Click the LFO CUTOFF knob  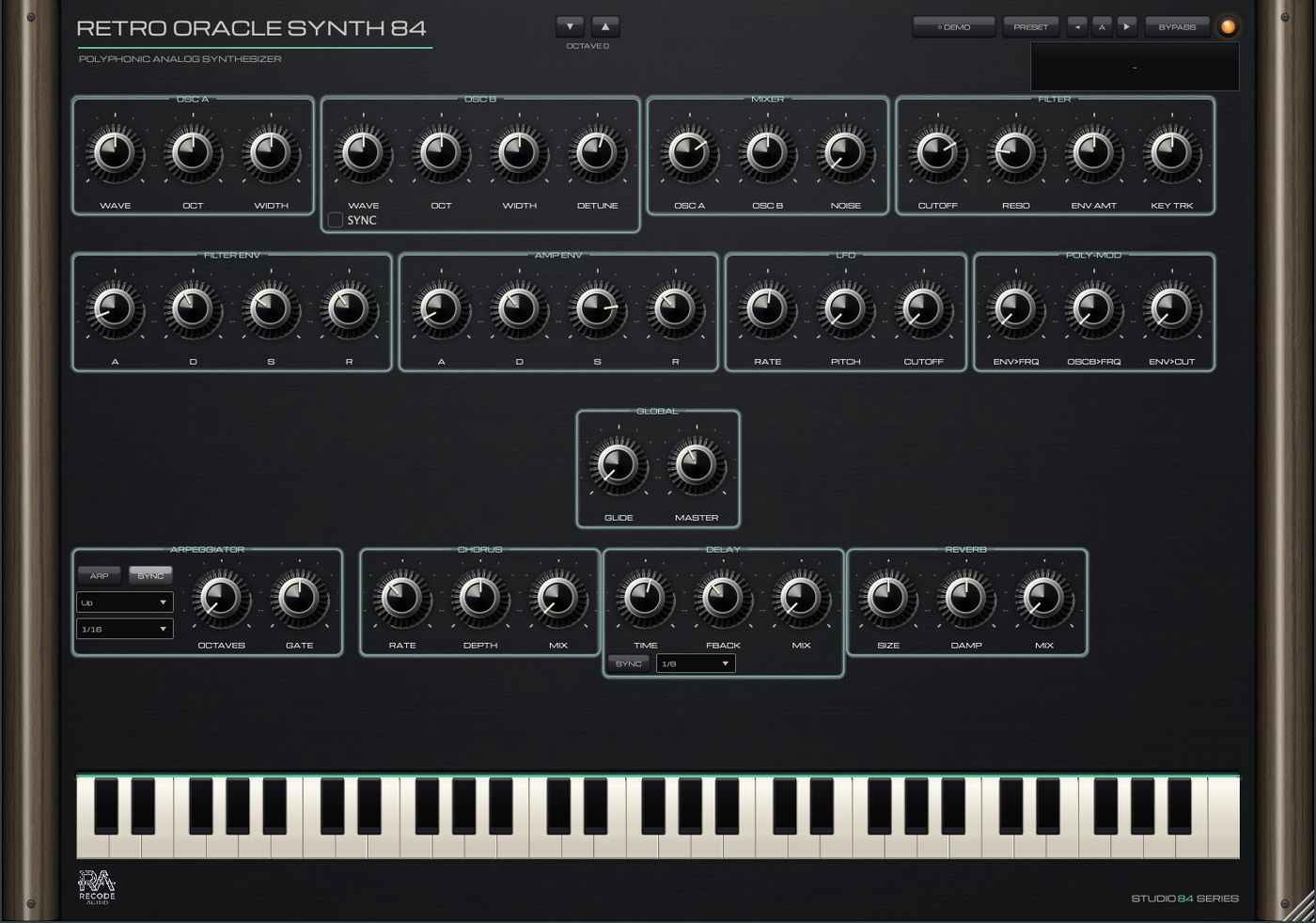tap(923, 309)
